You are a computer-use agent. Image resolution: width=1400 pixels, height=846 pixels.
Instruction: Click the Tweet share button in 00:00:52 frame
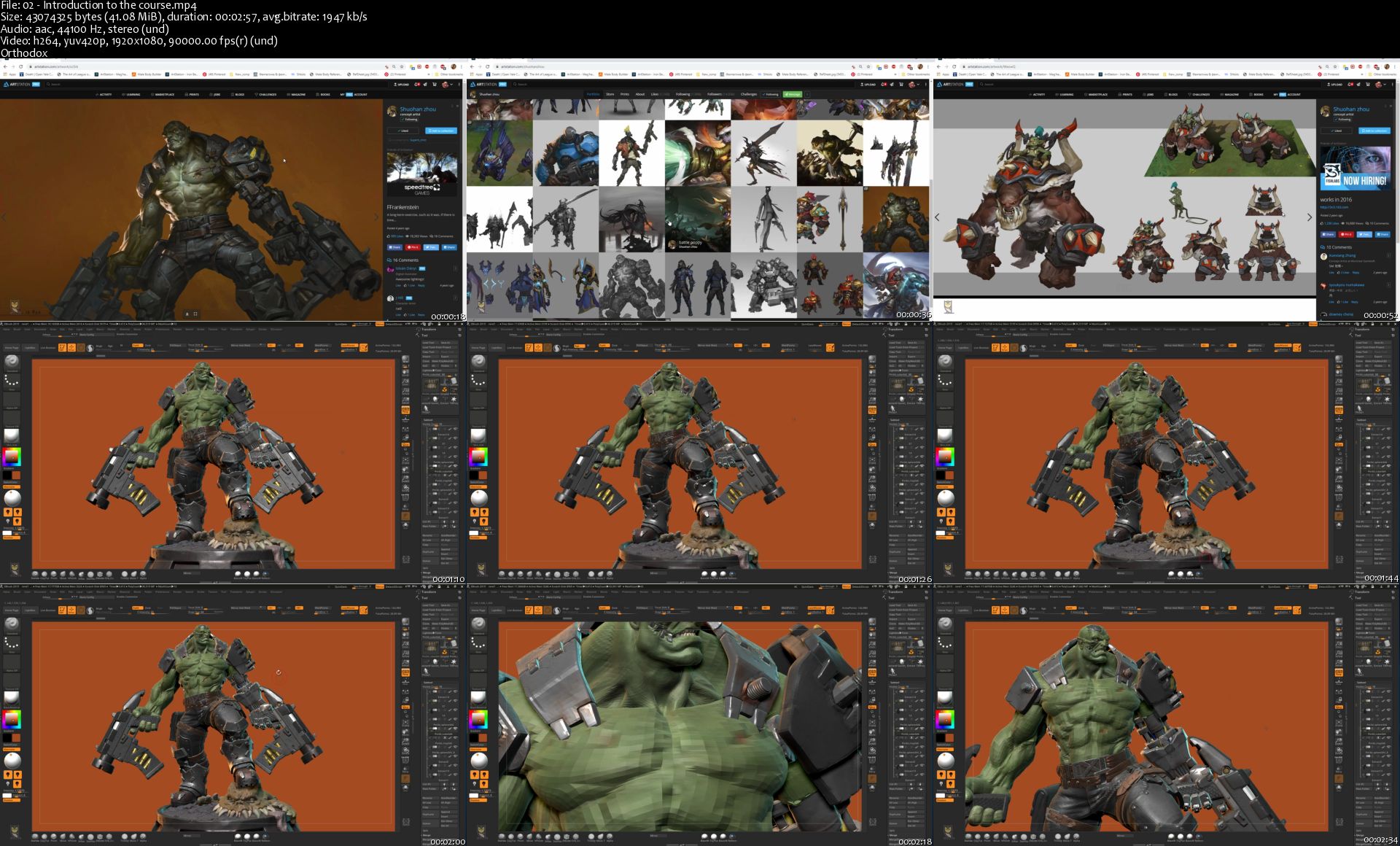(1364, 234)
